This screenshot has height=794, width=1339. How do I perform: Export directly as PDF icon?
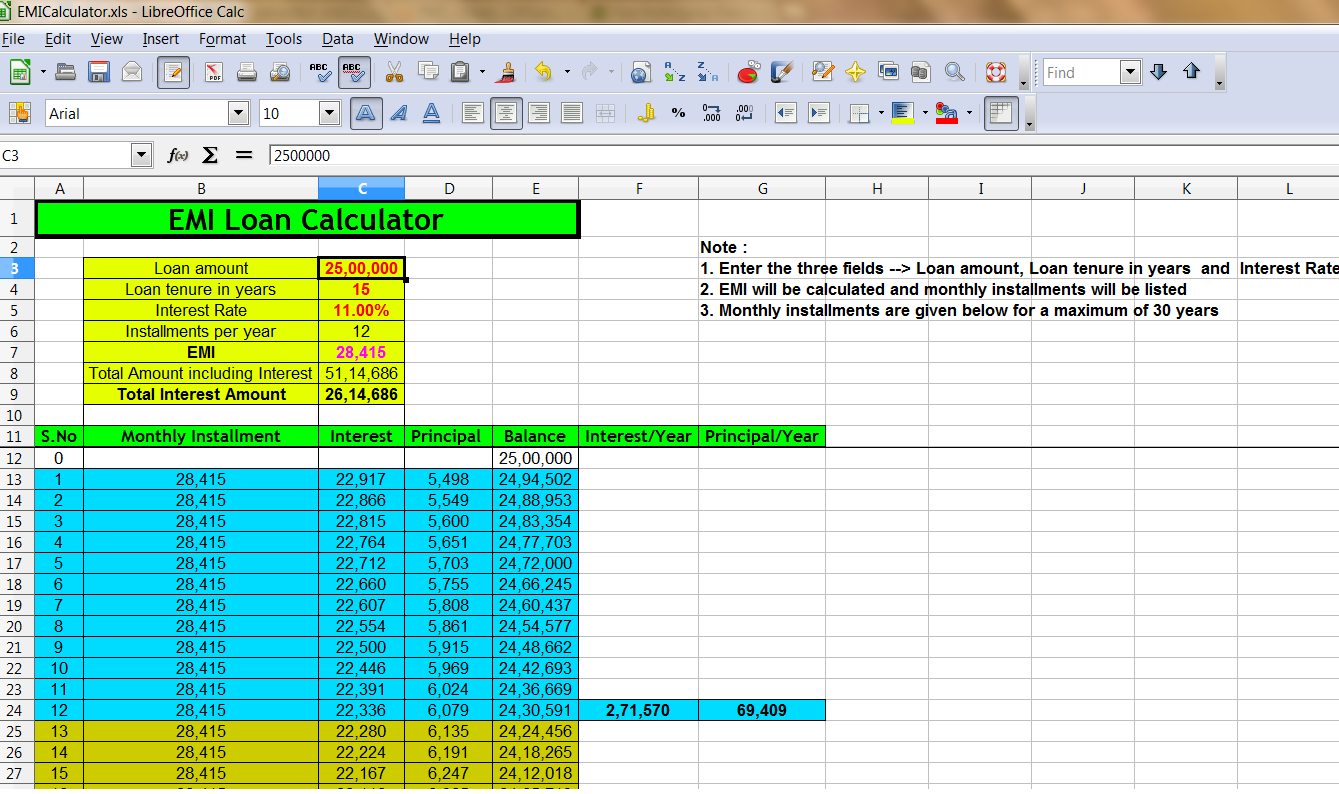(214, 72)
